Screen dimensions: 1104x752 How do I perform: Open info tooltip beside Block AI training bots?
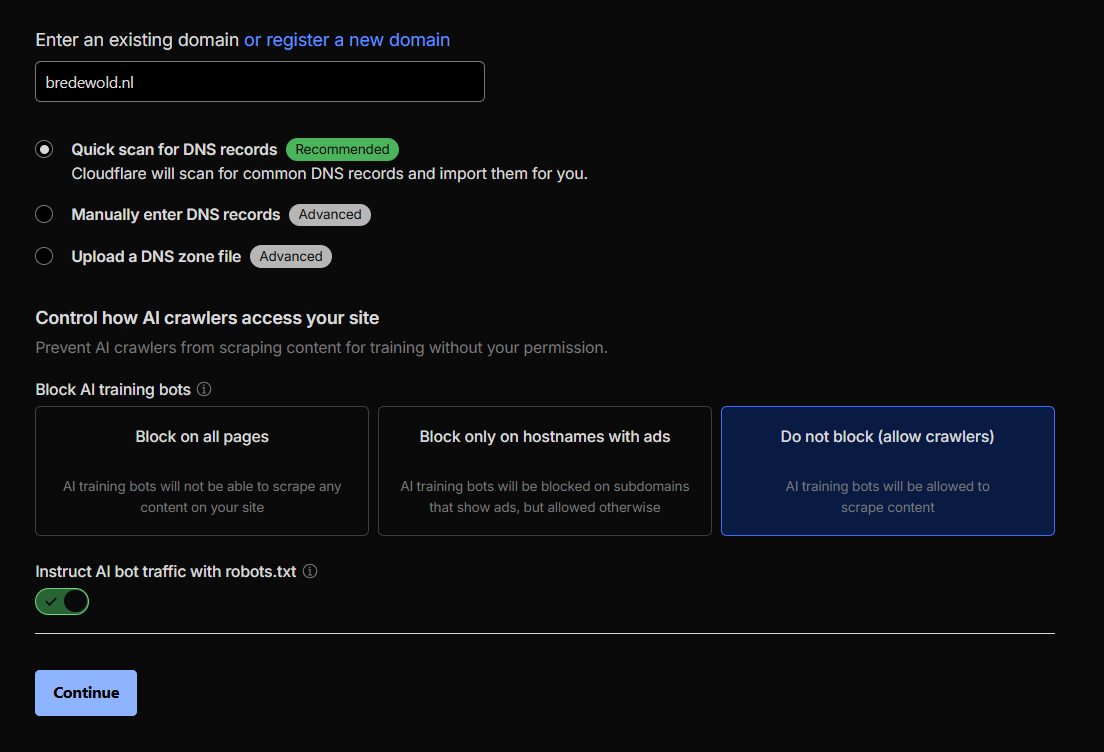pos(206,389)
